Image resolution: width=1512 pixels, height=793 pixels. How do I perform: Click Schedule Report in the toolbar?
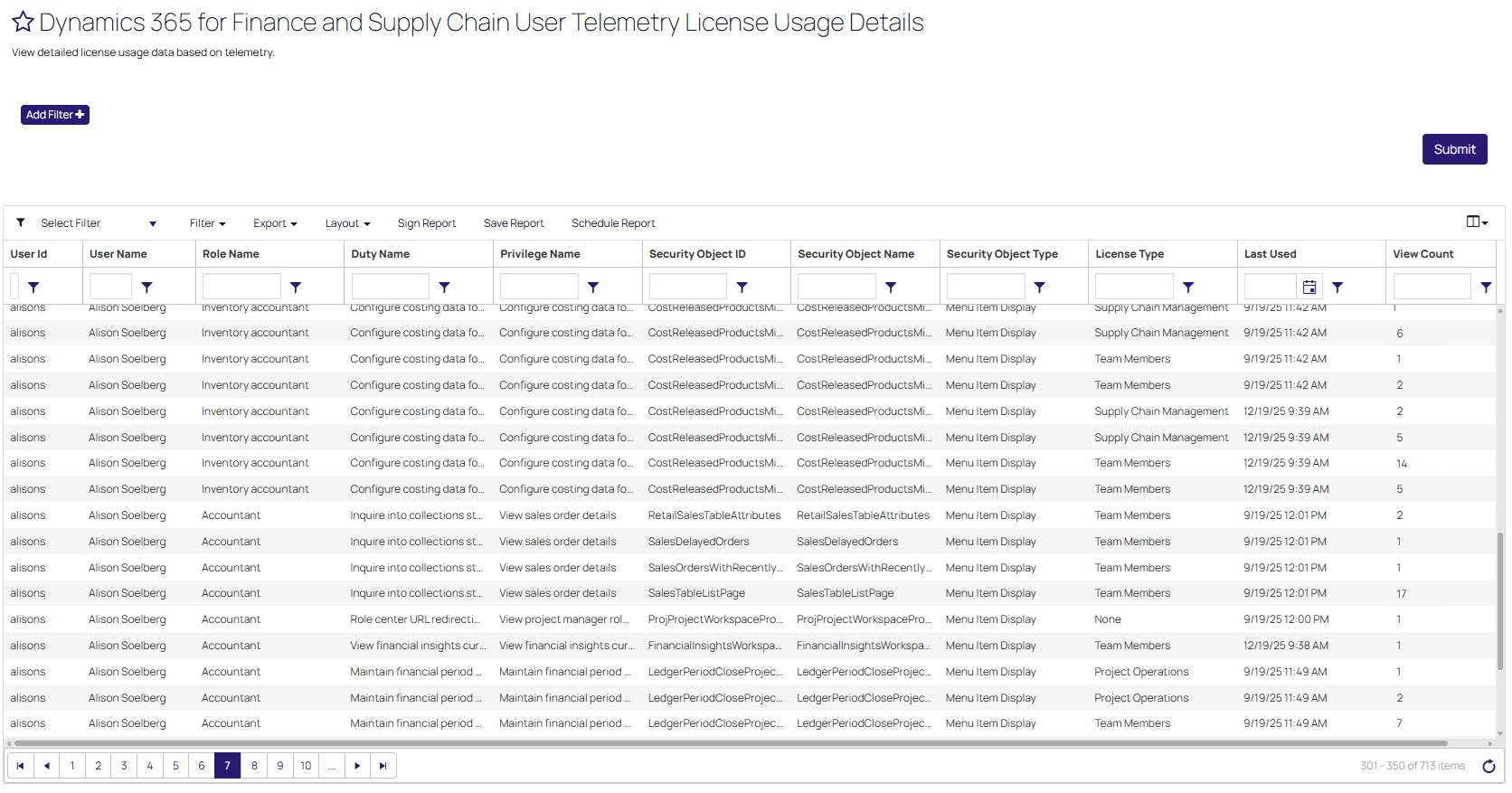pos(613,224)
